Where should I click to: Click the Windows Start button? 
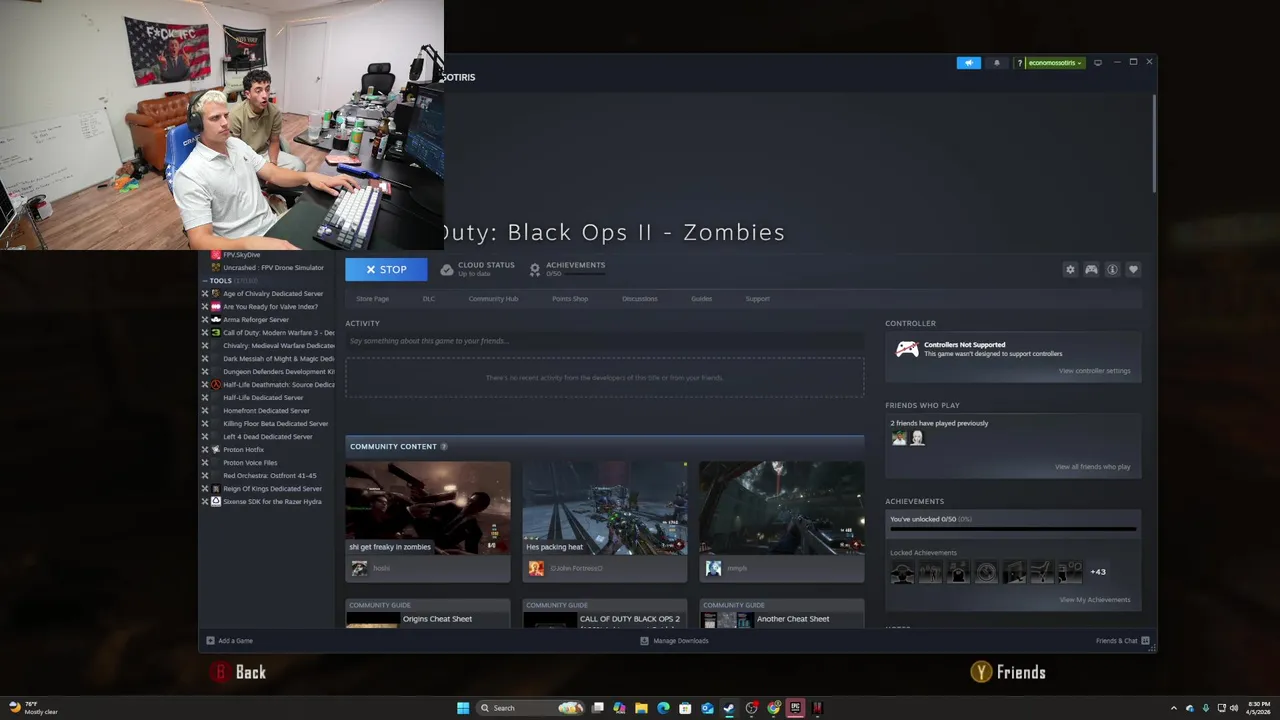463,708
